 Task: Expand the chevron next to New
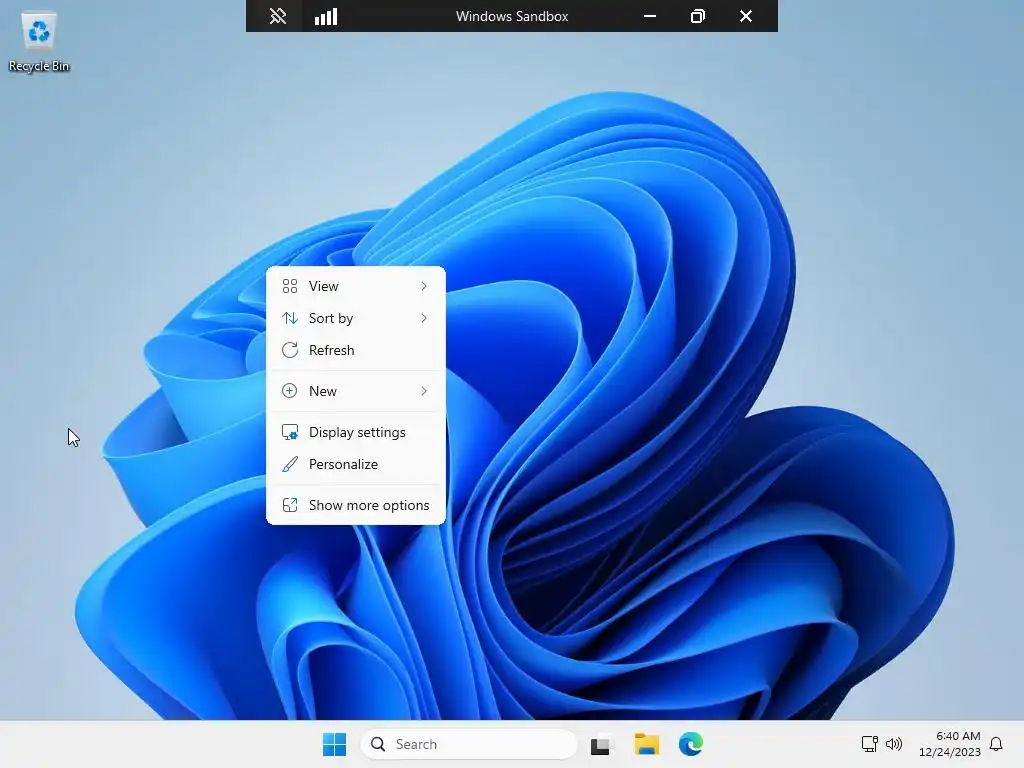424,391
